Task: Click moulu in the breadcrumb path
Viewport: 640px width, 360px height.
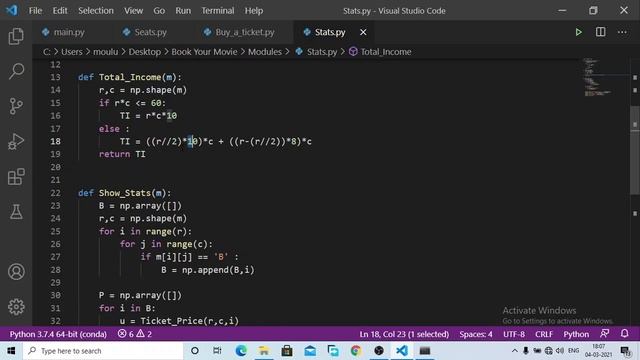Action: point(105,52)
